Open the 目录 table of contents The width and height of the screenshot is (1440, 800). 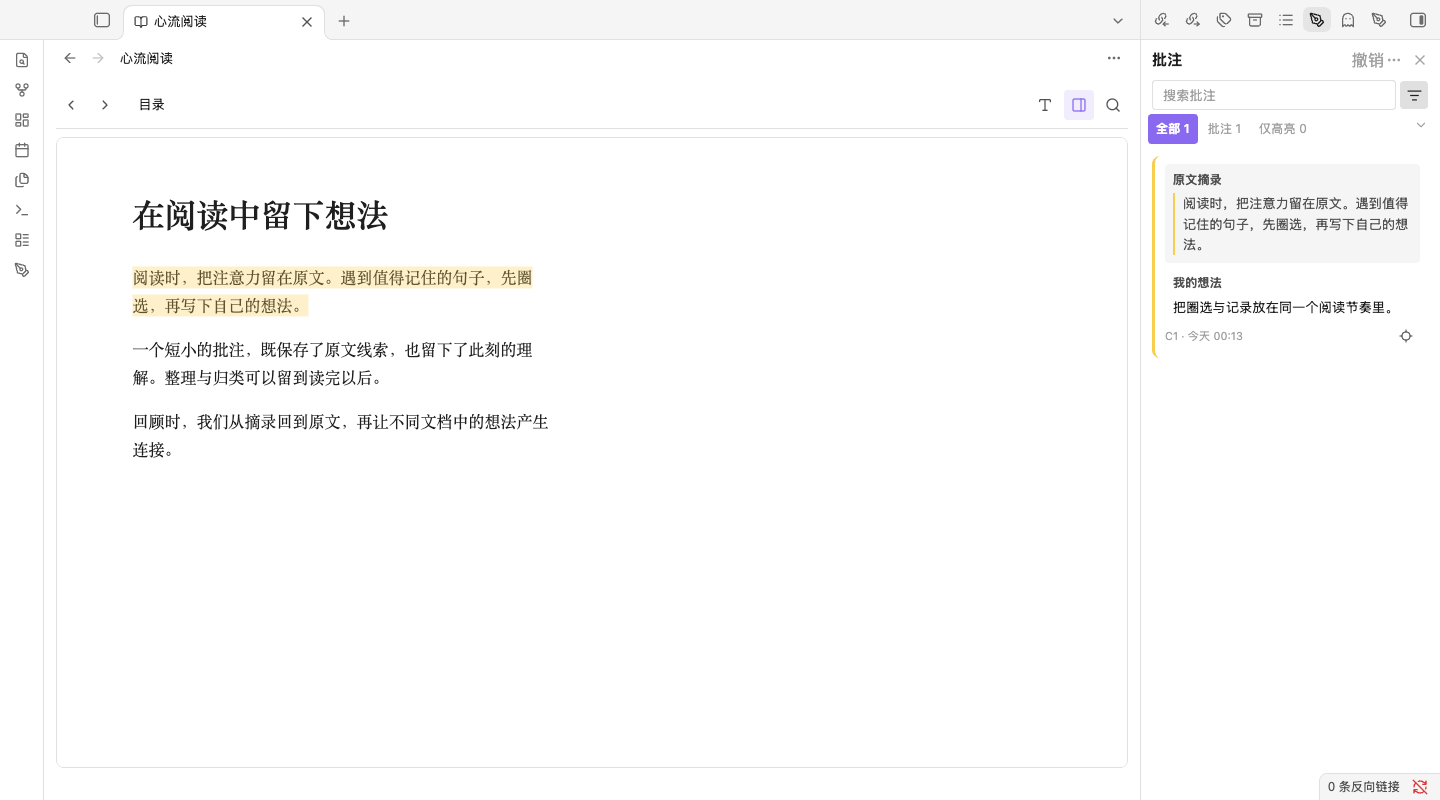tap(152, 105)
